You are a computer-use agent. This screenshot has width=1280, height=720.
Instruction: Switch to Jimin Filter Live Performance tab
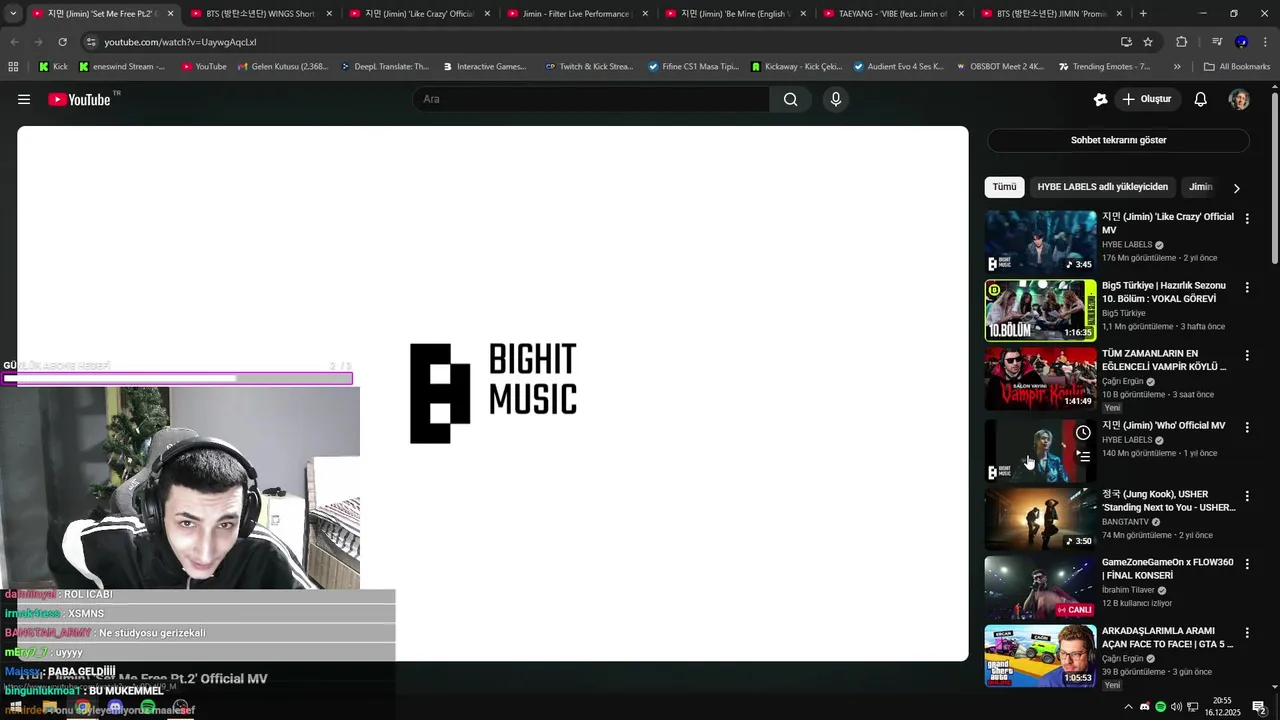[576, 14]
